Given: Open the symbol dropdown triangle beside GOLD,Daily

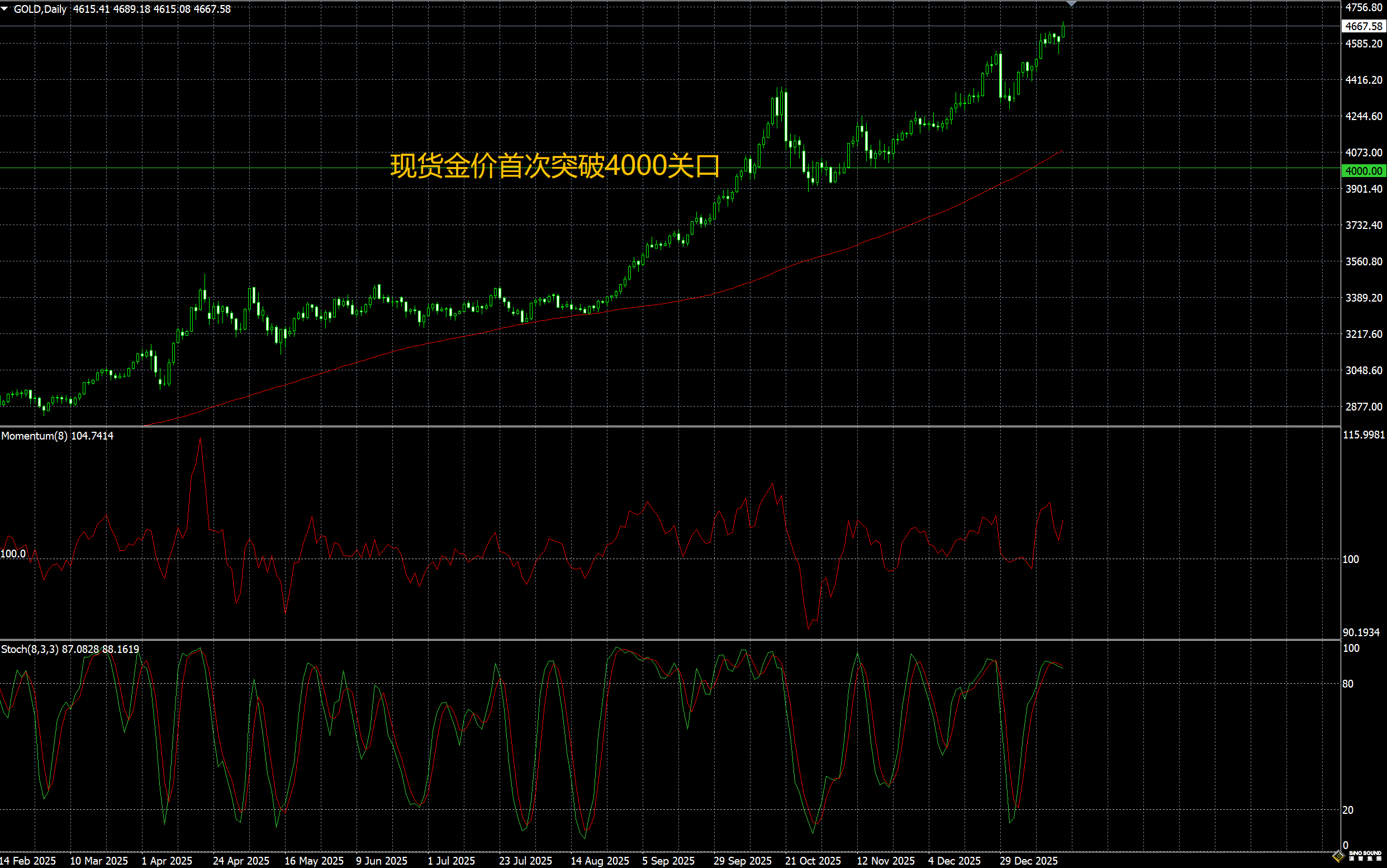Looking at the screenshot, I should point(4,9).
